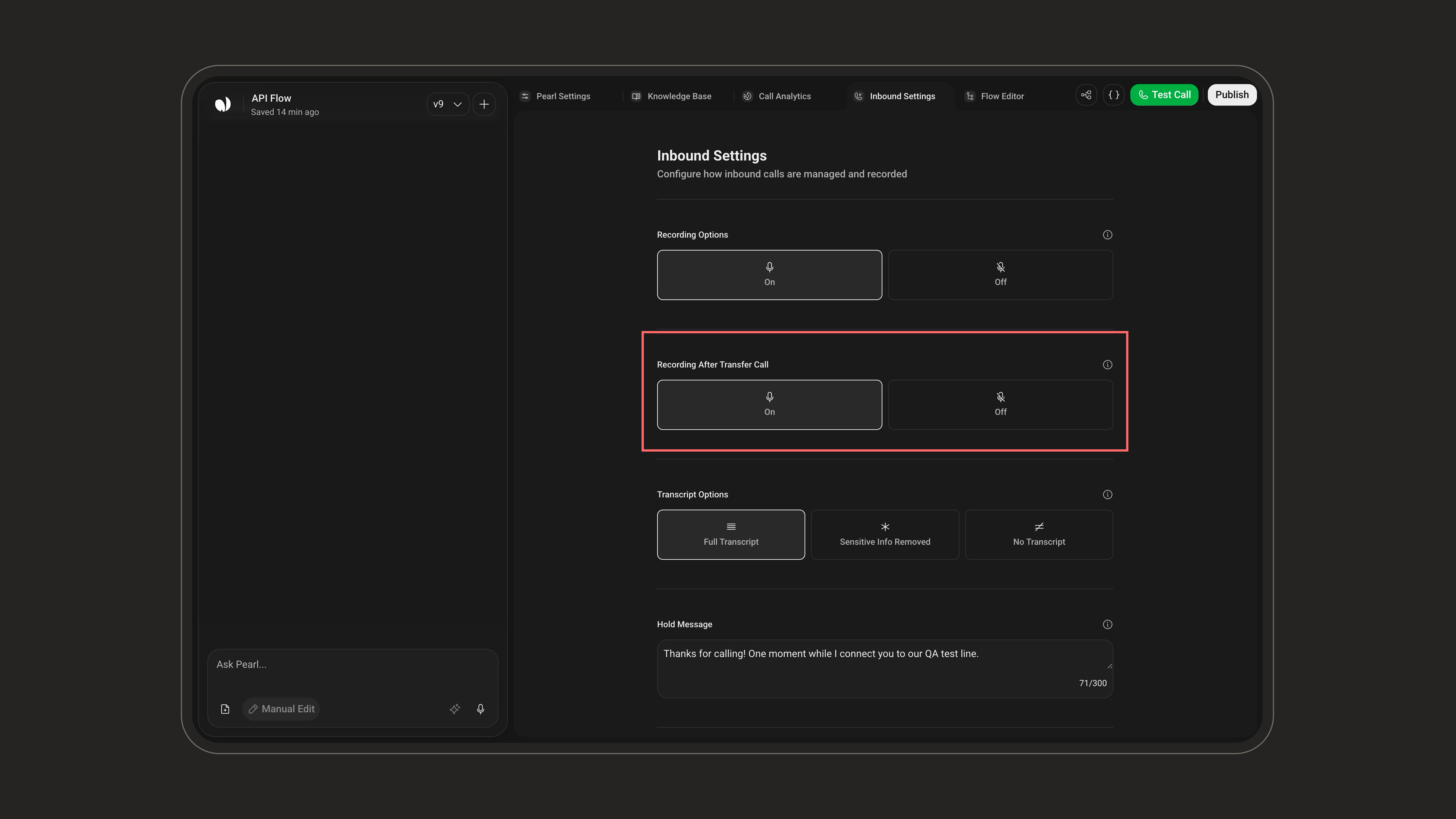Click the attach file icon in chat box
Viewport: 1456px width, 819px height.
(225, 709)
